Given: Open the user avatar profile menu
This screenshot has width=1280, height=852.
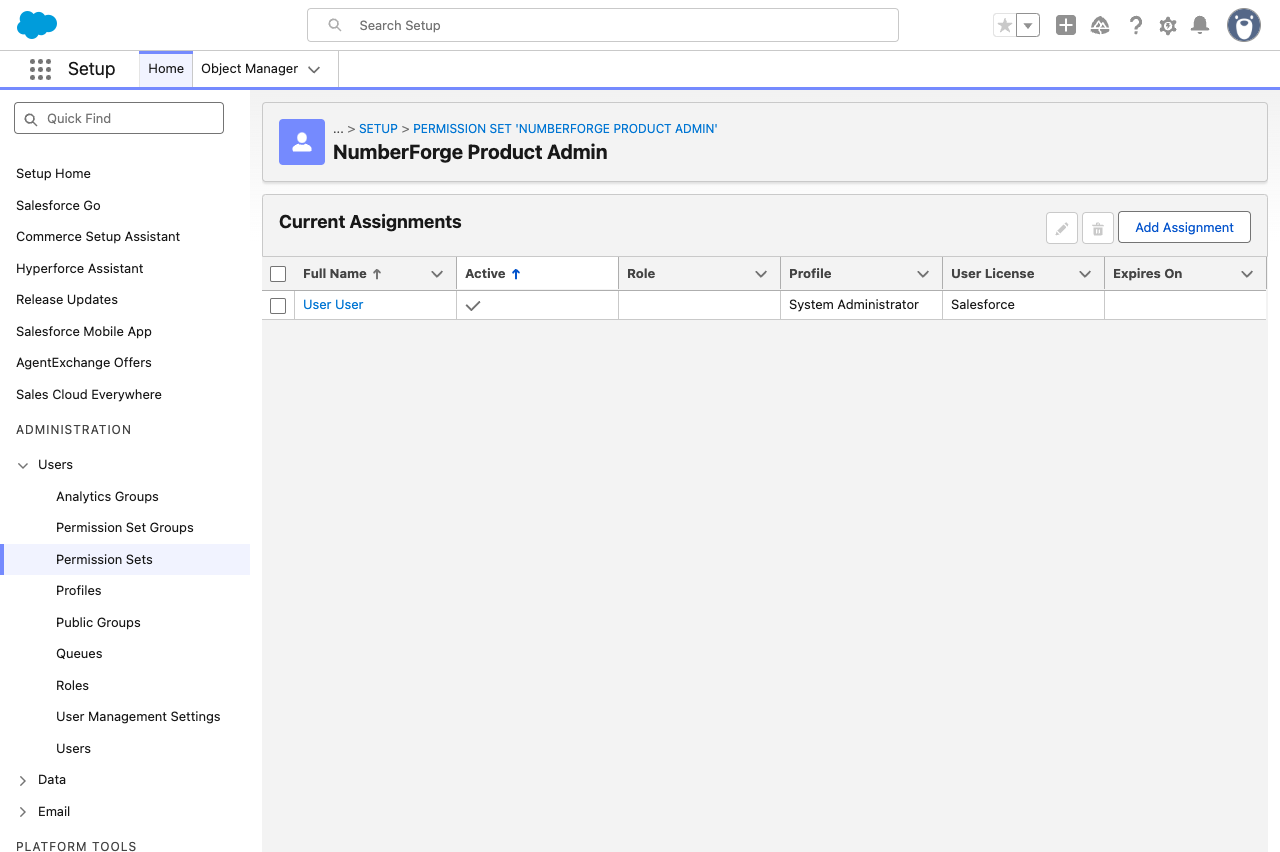Looking at the screenshot, I should [x=1244, y=25].
